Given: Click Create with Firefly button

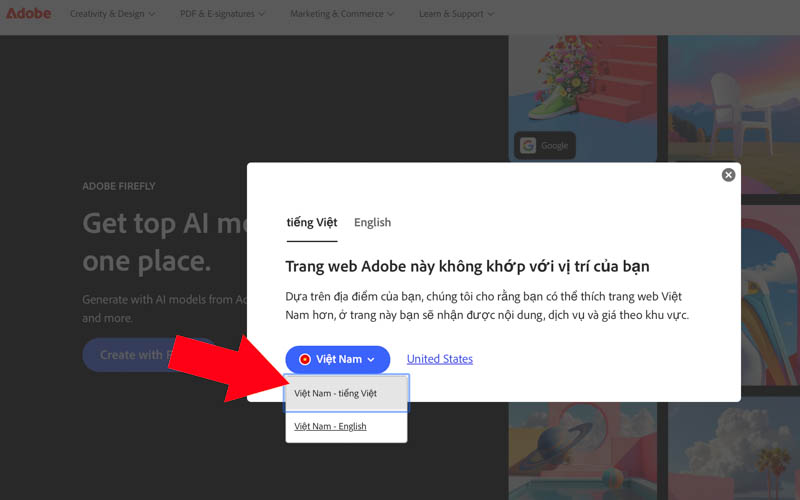Looking at the screenshot, I should point(151,355).
